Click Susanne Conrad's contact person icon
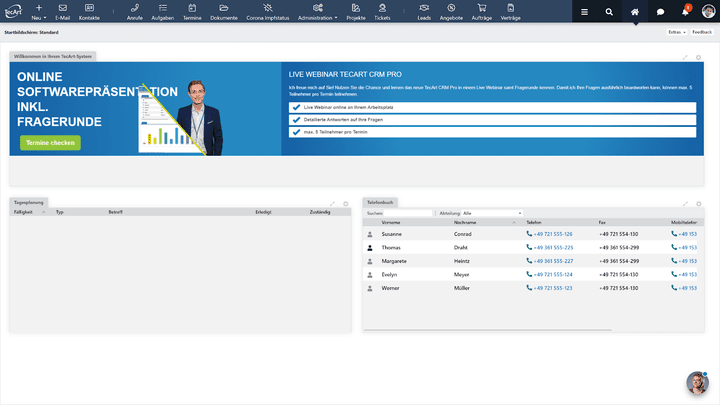Image resolution: width=720 pixels, height=405 pixels. coord(370,234)
